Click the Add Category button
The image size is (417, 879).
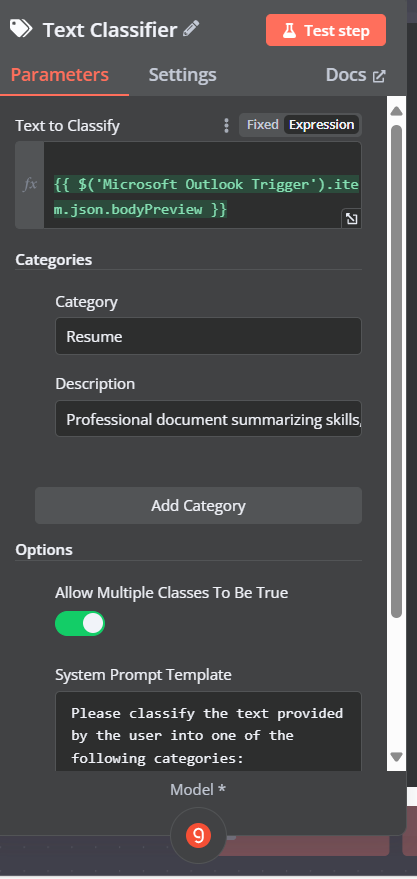pos(198,506)
